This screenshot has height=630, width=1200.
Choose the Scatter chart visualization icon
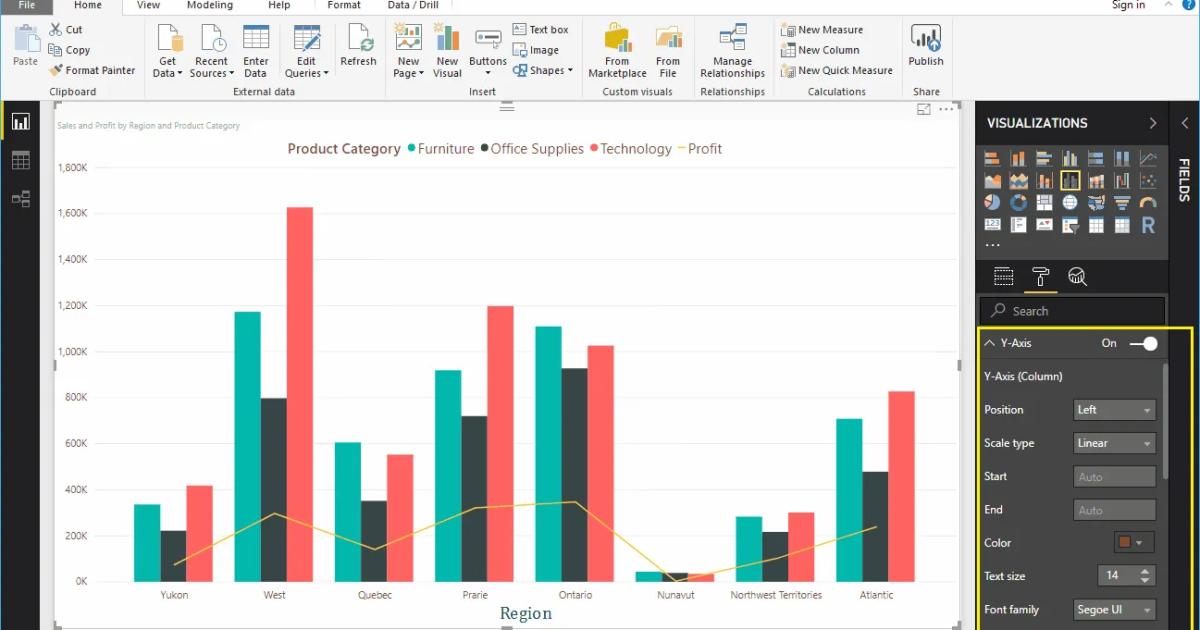[x=1148, y=180]
